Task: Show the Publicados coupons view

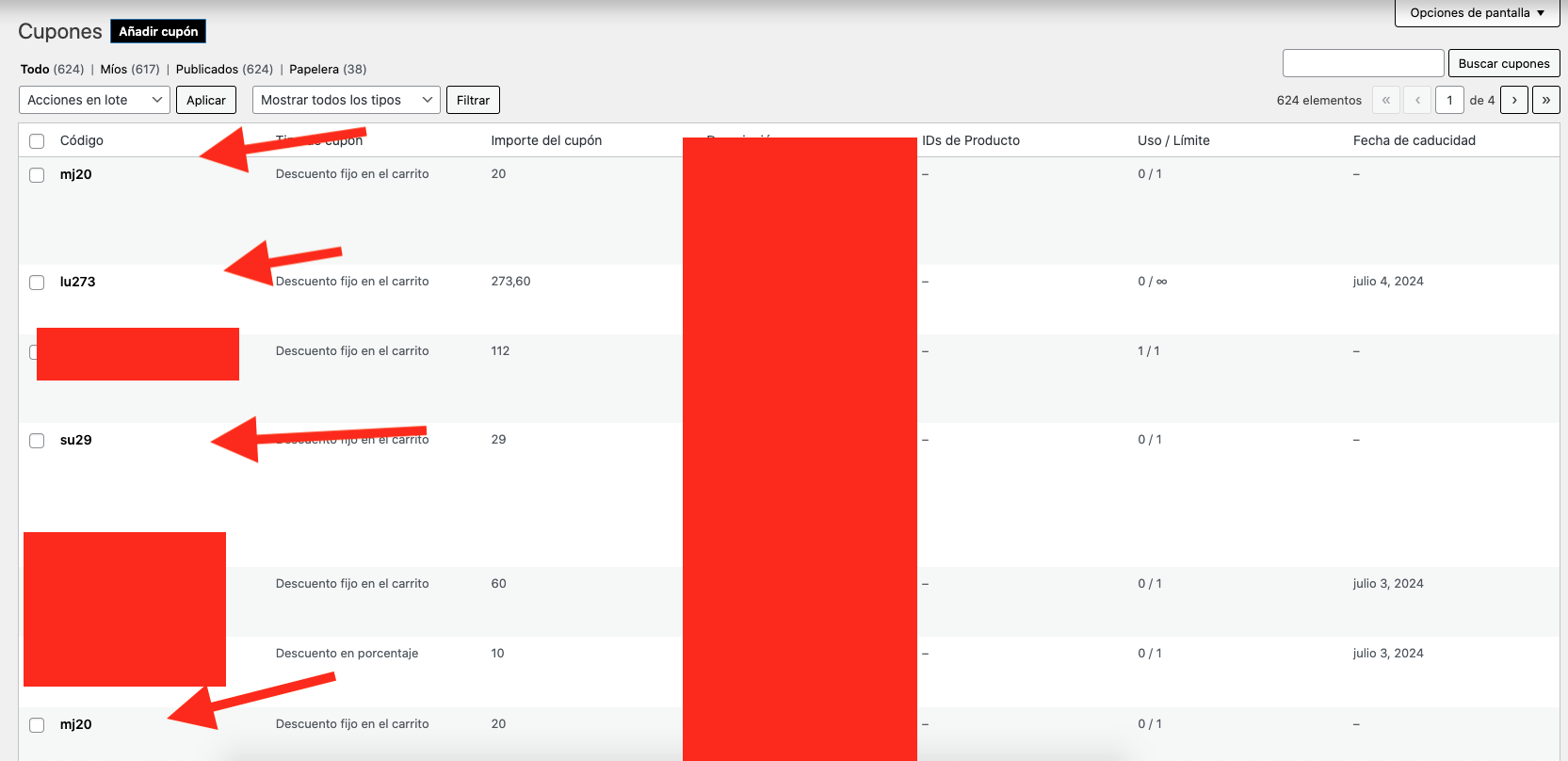Action: pyautogui.click(x=206, y=70)
